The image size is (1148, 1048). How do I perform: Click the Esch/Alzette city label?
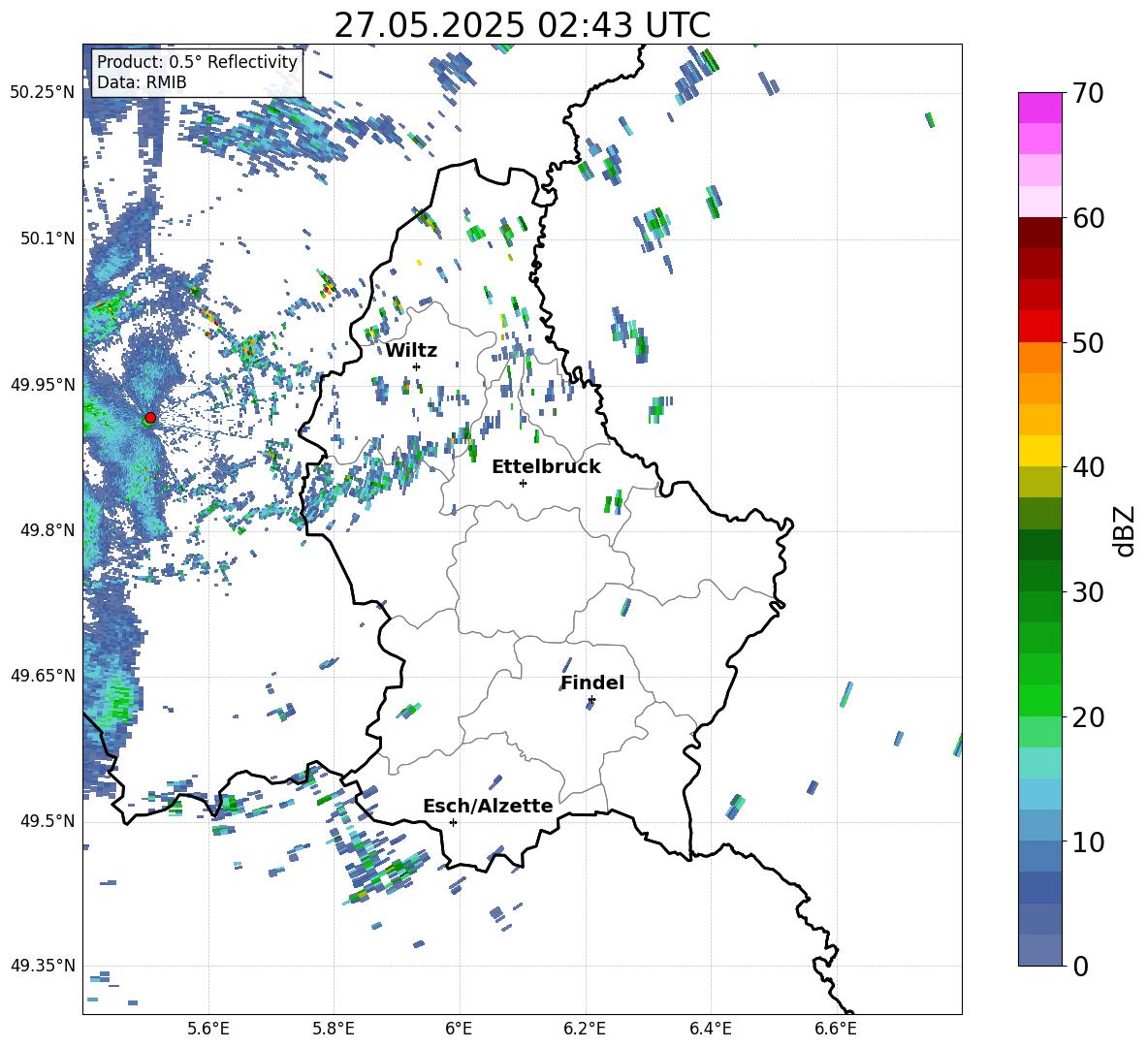[x=488, y=806]
